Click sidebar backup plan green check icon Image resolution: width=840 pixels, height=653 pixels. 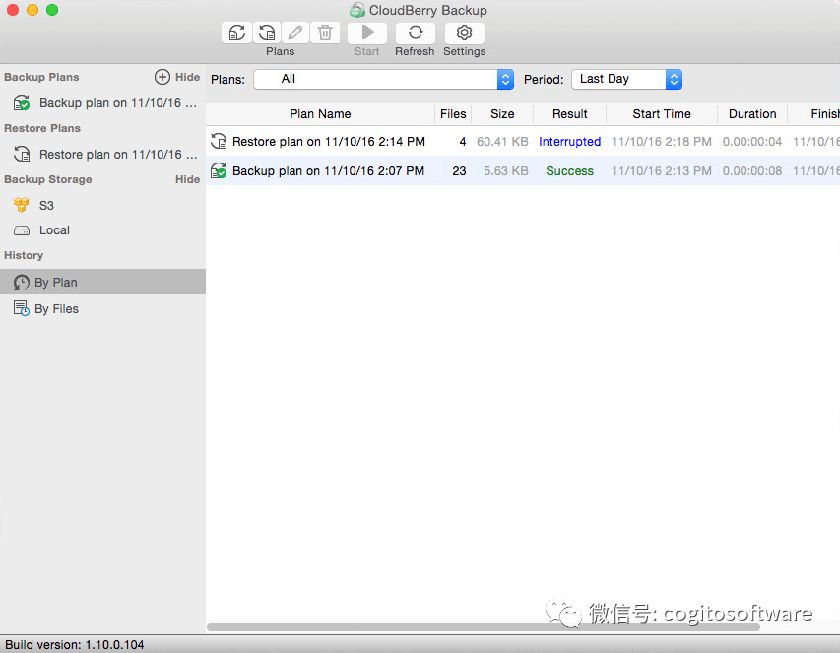click(x=21, y=103)
